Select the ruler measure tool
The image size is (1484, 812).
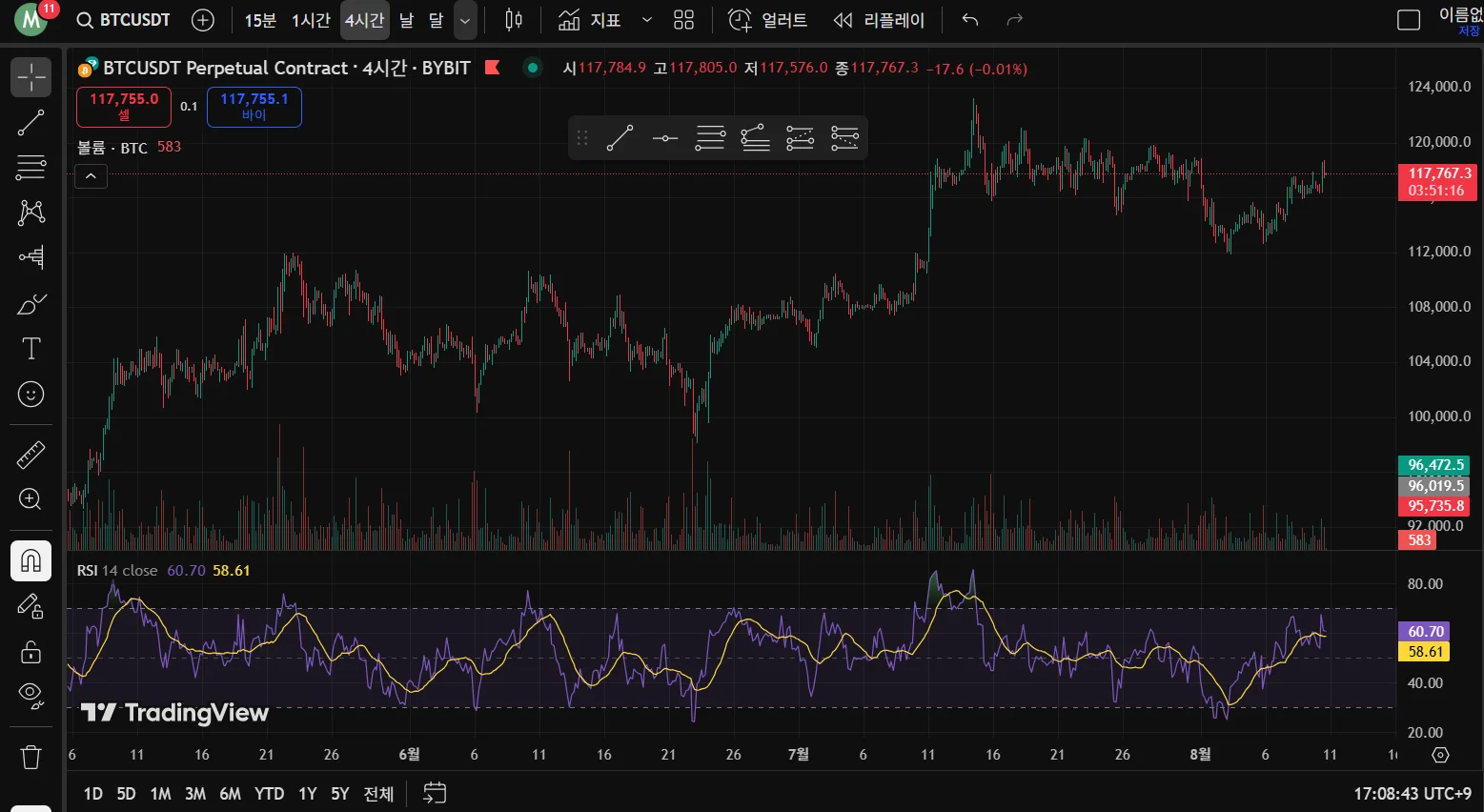click(30, 456)
